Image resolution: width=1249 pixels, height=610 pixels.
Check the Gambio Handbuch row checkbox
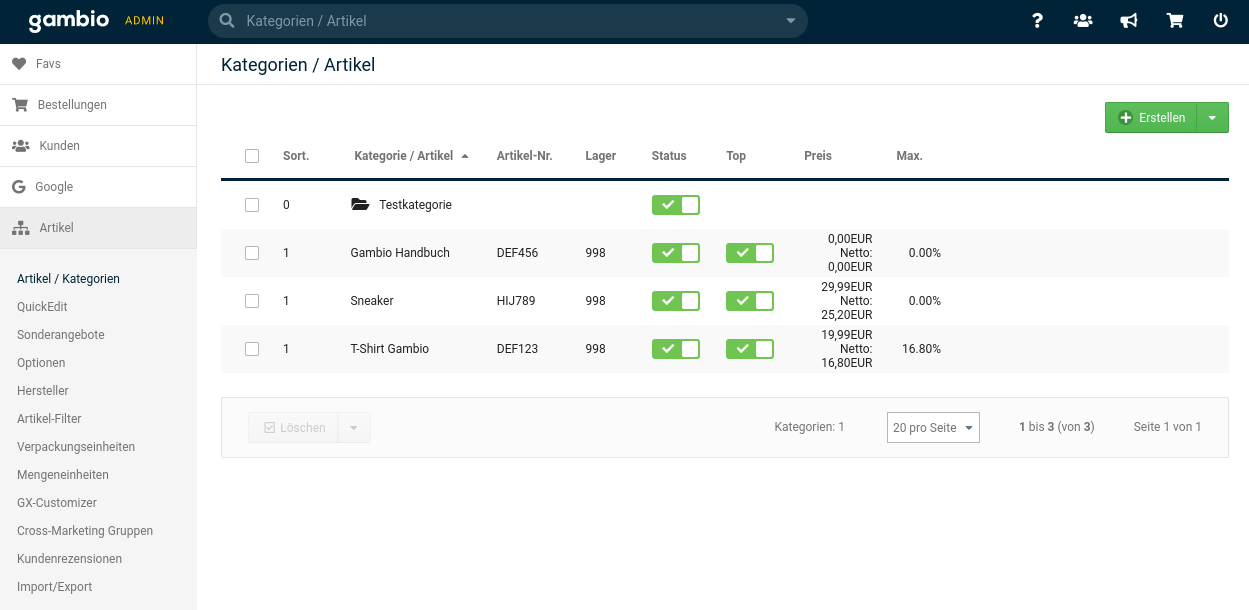(252, 253)
